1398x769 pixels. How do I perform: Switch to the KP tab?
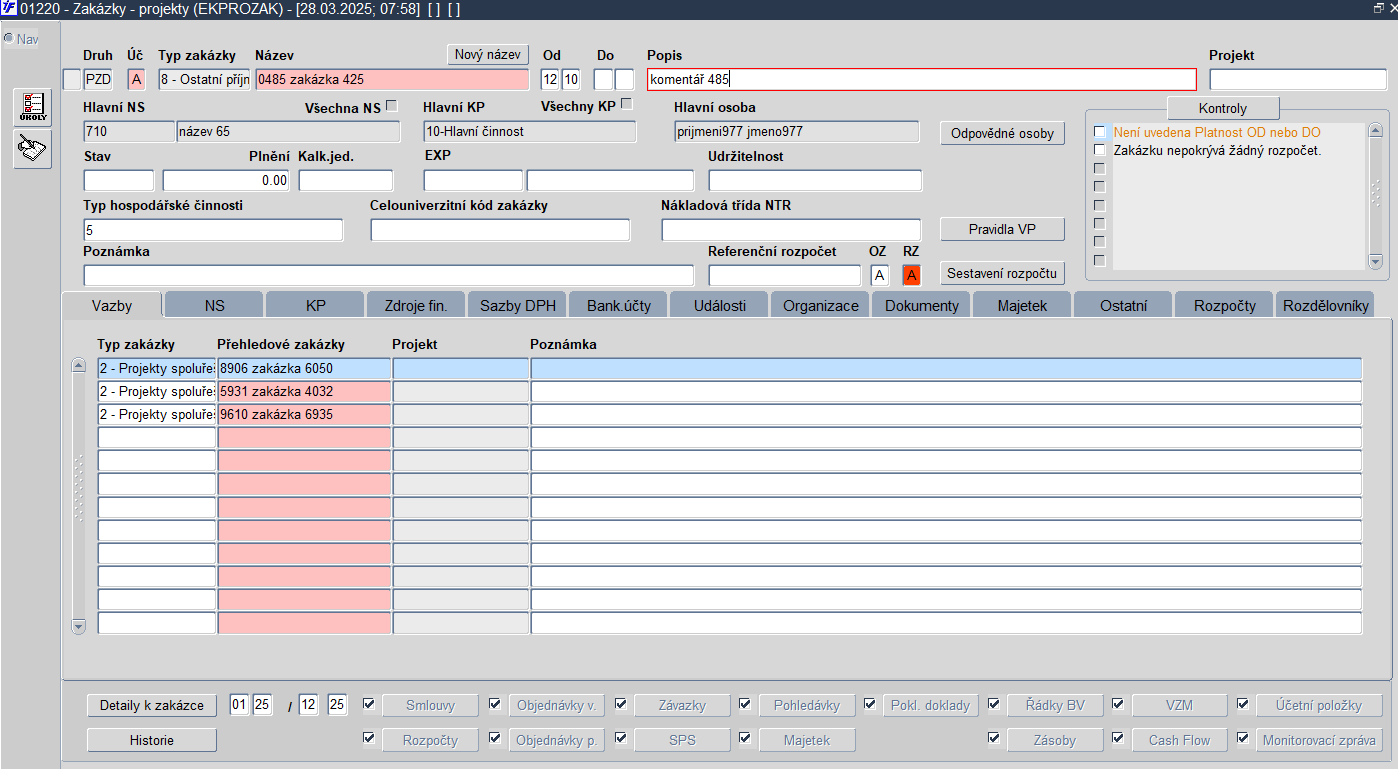[x=315, y=305]
